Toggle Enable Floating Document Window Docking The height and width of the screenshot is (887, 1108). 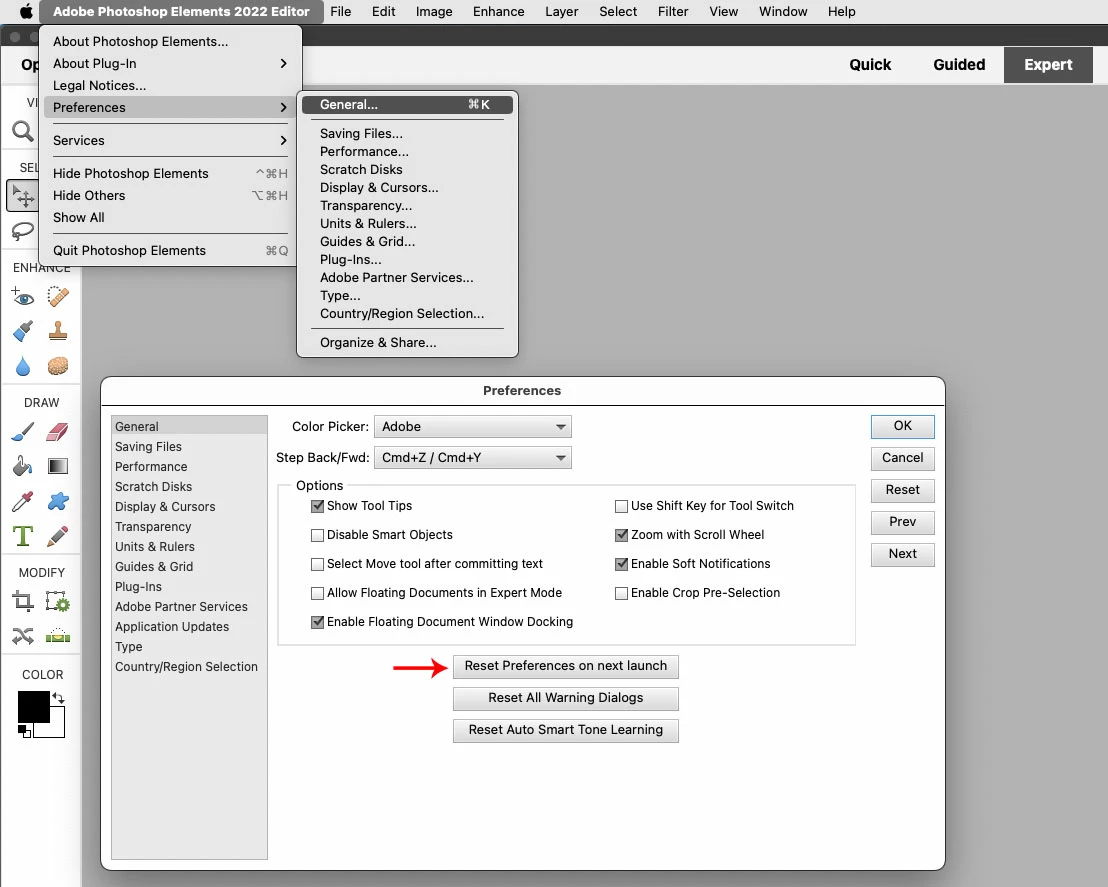317,622
